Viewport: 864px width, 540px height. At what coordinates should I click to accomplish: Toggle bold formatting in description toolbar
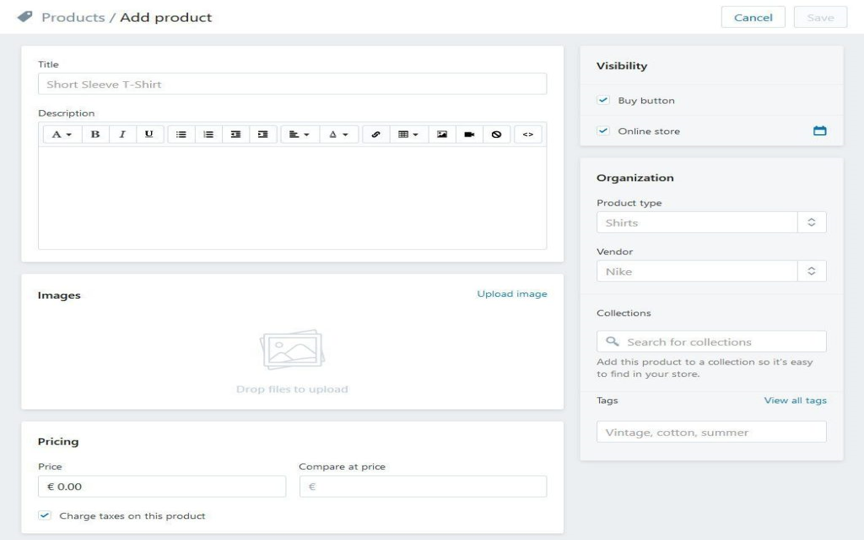[x=95, y=134]
